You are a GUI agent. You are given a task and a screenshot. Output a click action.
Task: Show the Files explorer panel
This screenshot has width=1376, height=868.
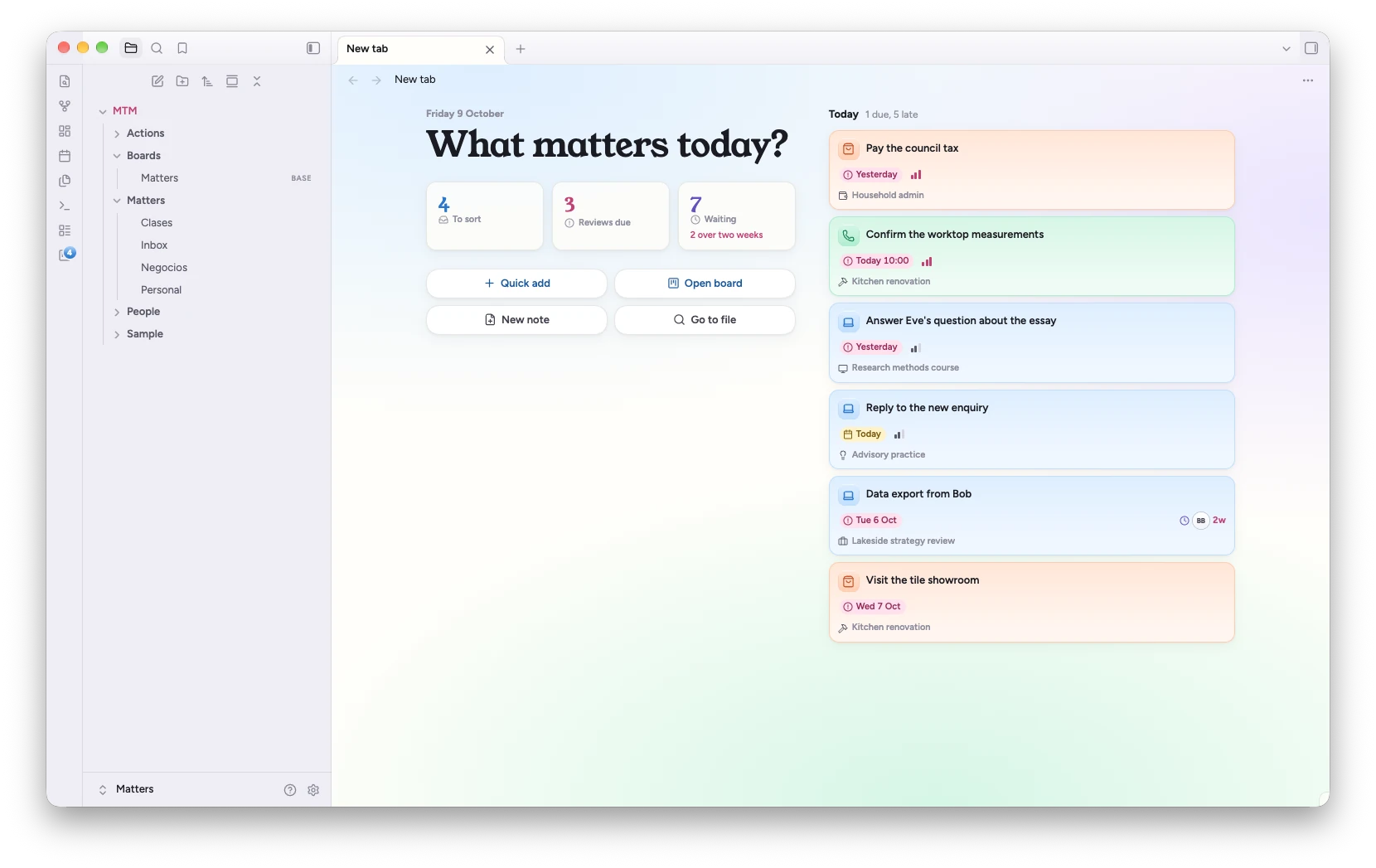131,48
